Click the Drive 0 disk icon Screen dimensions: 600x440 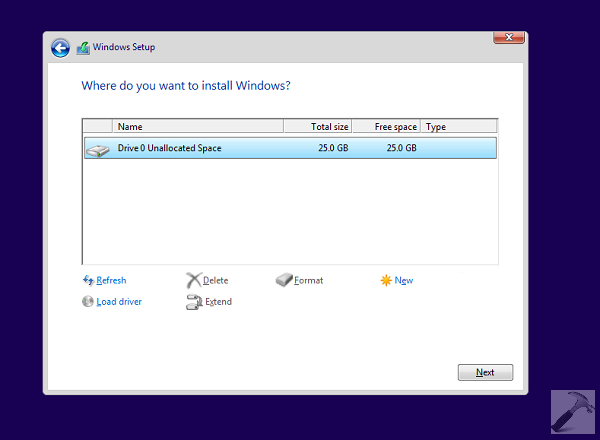tap(98, 150)
